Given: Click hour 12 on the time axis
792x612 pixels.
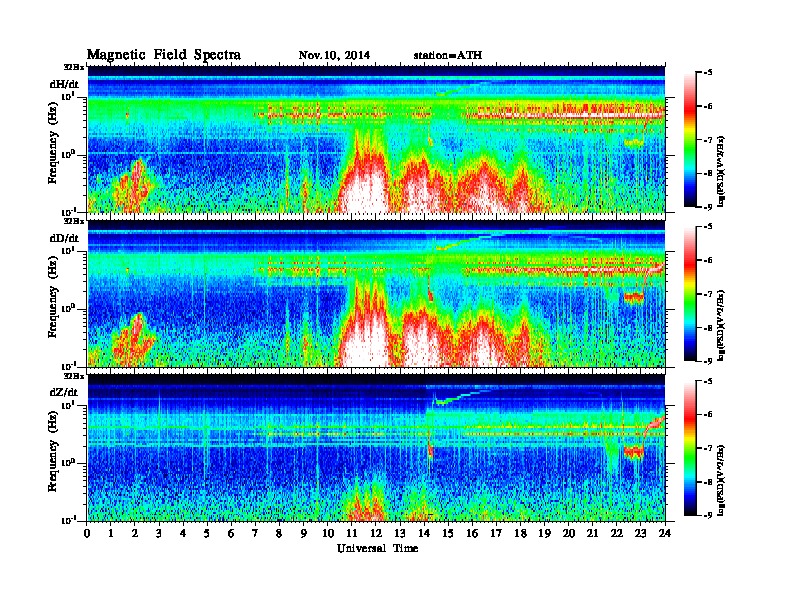Looking at the screenshot, I should click(376, 533).
